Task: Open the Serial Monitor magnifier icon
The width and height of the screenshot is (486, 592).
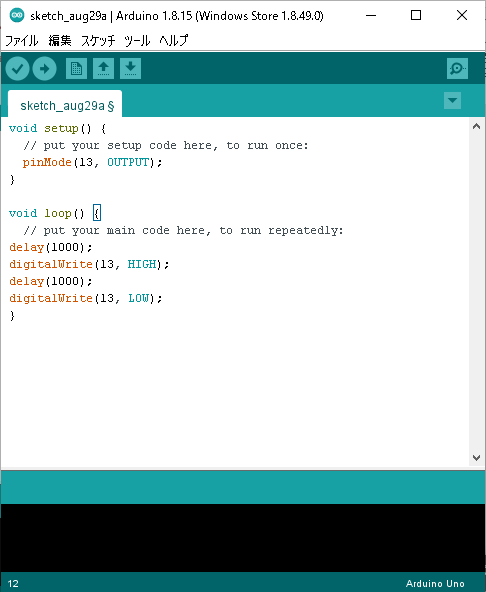Action: point(457,69)
